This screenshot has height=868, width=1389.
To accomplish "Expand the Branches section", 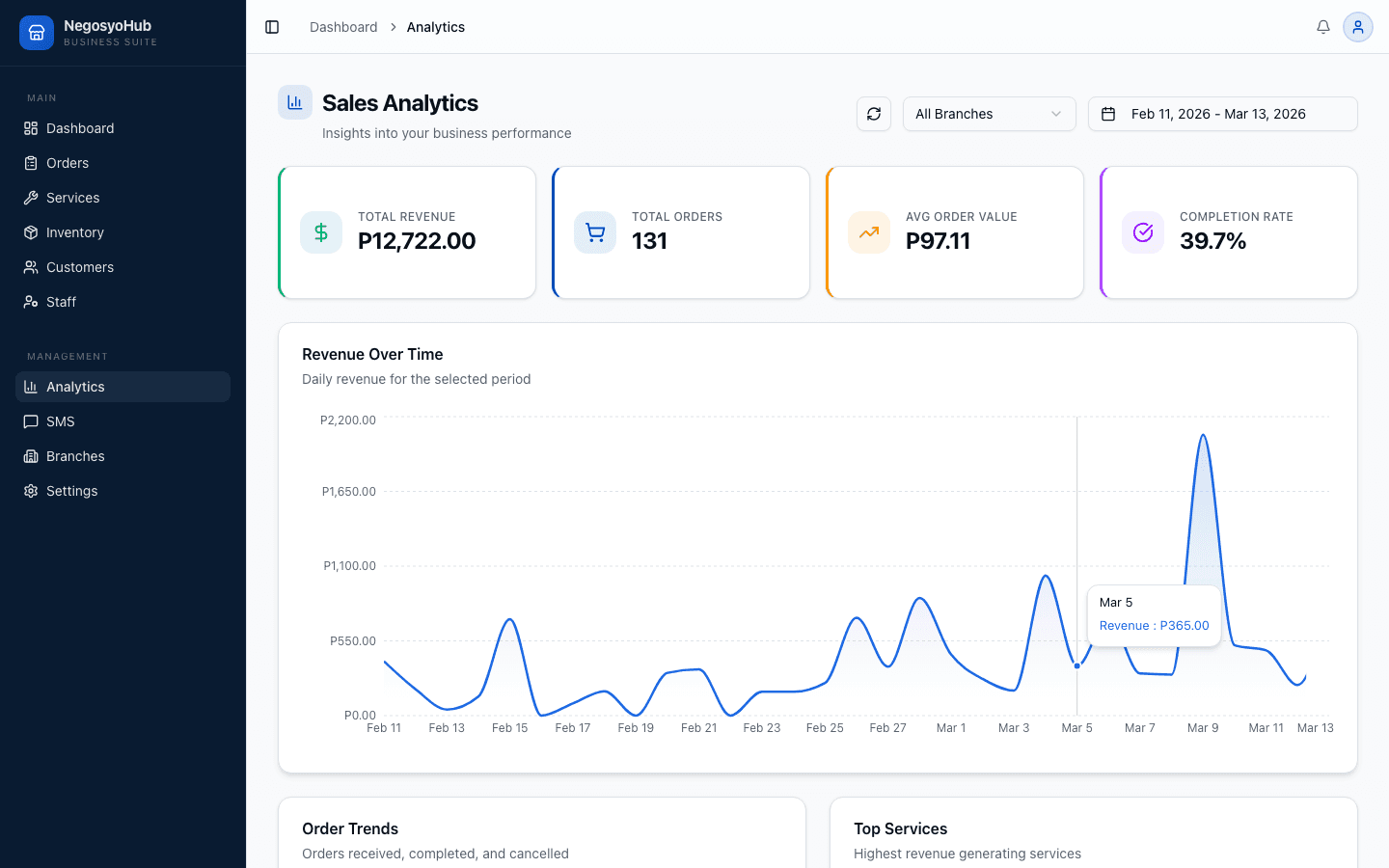I will coord(75,455).
